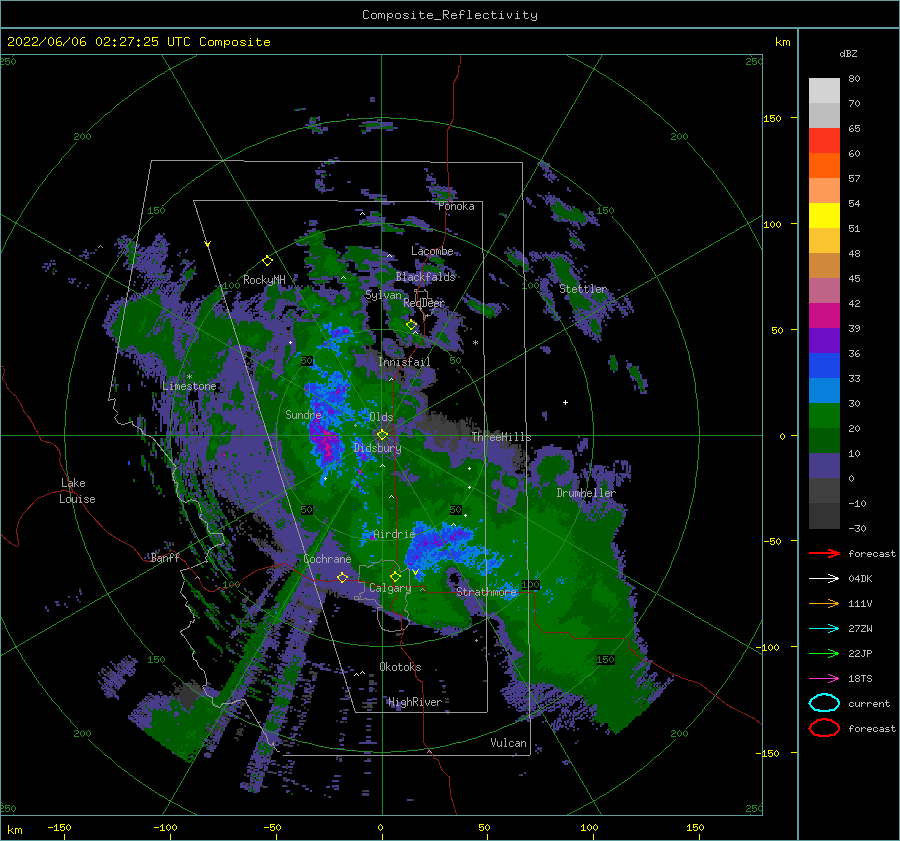The width and height of the screenshot is (900, 841).
Task: Click the white asterisk marker east of RedDeer
Action: point(475,343)
